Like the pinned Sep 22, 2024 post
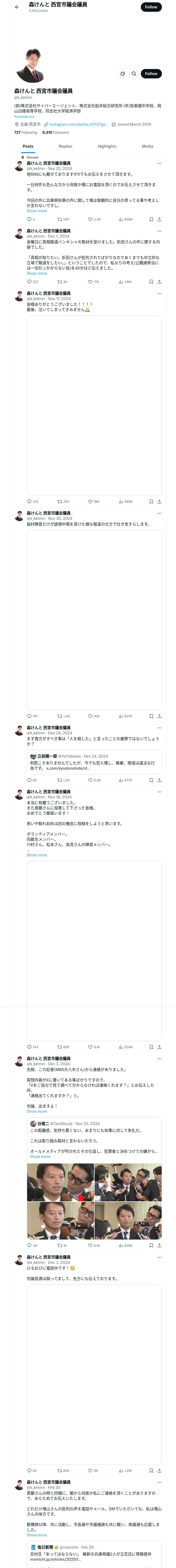This screenshot has height=1568, width=176. [x=90, y=219]
